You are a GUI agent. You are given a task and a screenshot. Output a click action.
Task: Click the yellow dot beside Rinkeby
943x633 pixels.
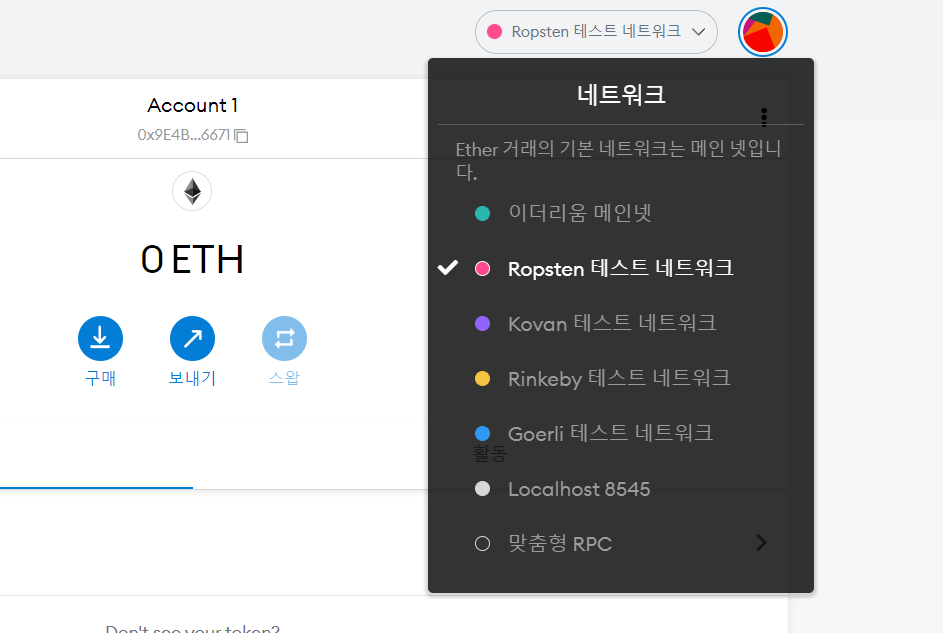(482, 379)
